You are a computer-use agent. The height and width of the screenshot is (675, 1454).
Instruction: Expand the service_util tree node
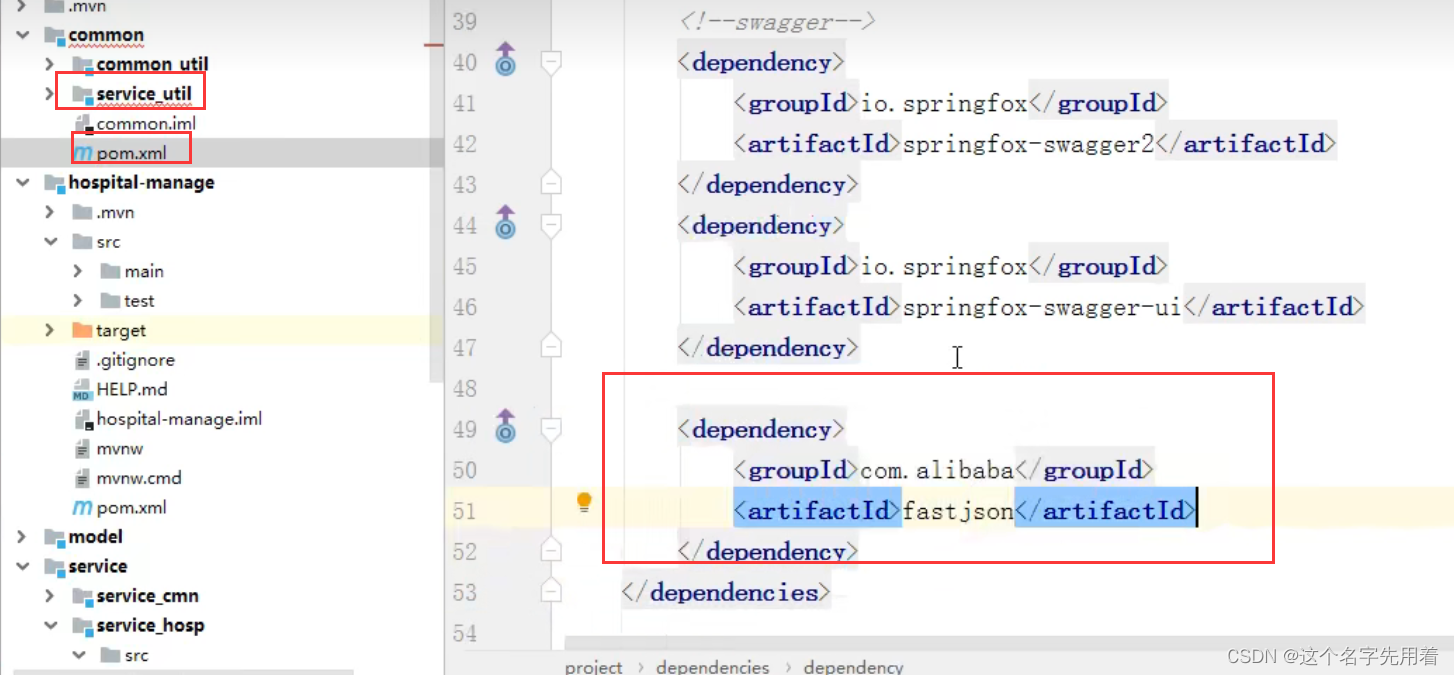click(50, 94)
